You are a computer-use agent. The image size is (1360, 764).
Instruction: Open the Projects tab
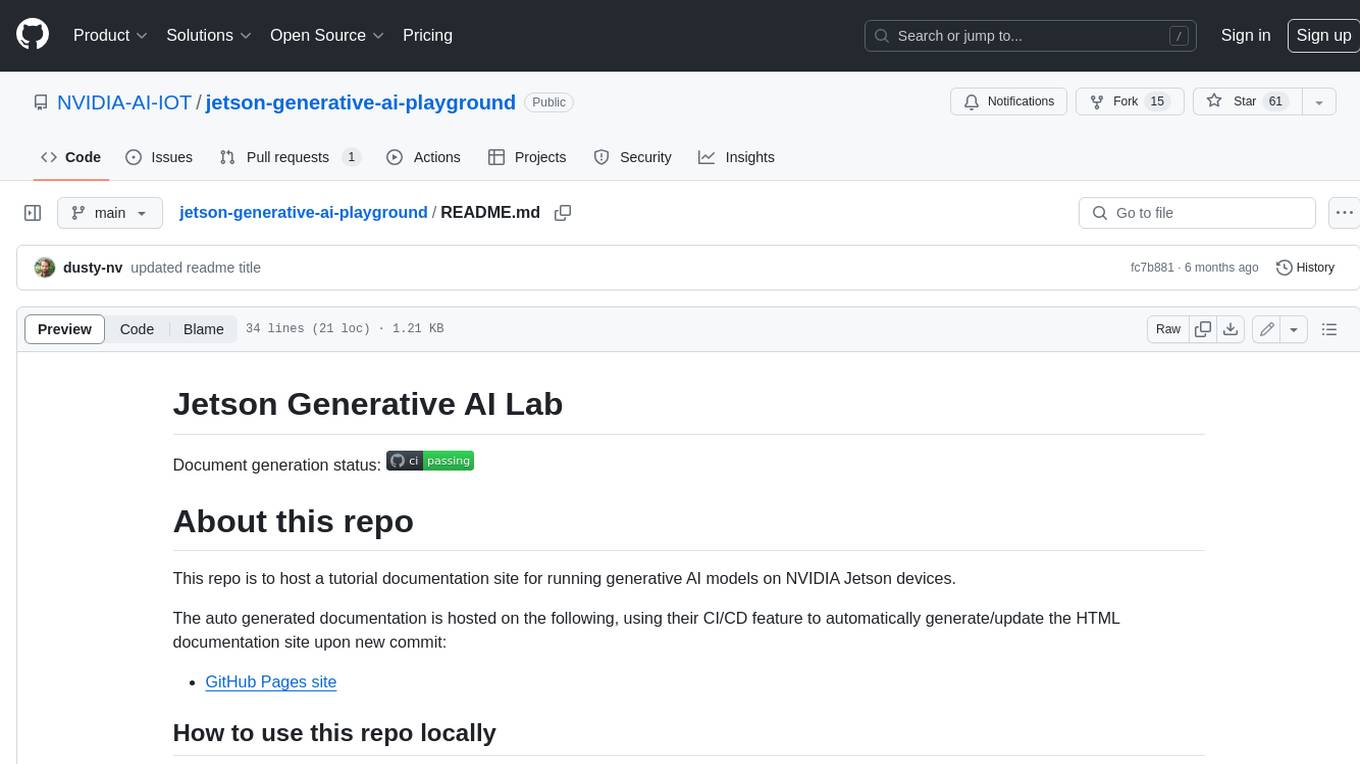pos(527,157)
